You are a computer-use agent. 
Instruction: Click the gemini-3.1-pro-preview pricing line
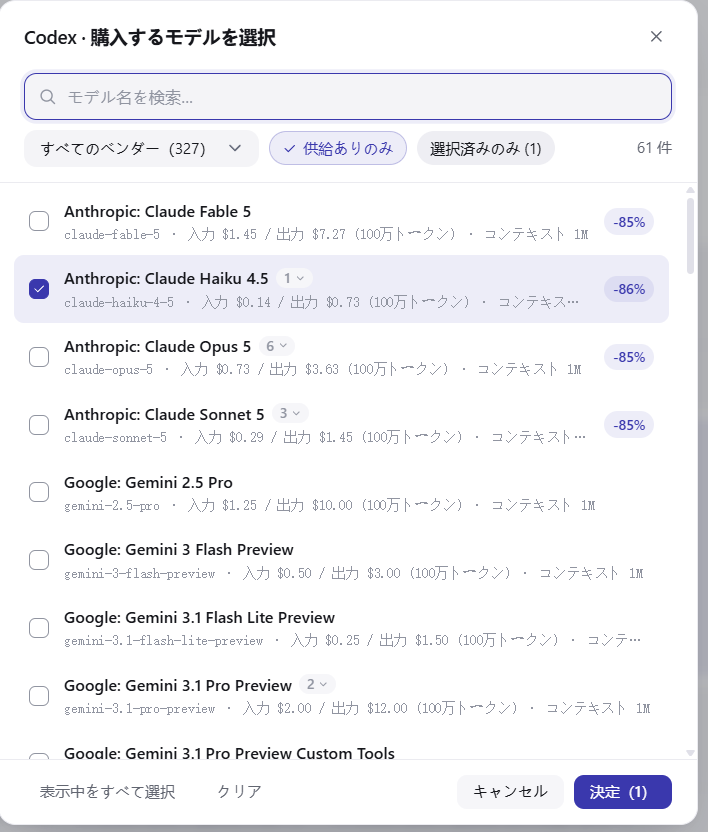357,708
